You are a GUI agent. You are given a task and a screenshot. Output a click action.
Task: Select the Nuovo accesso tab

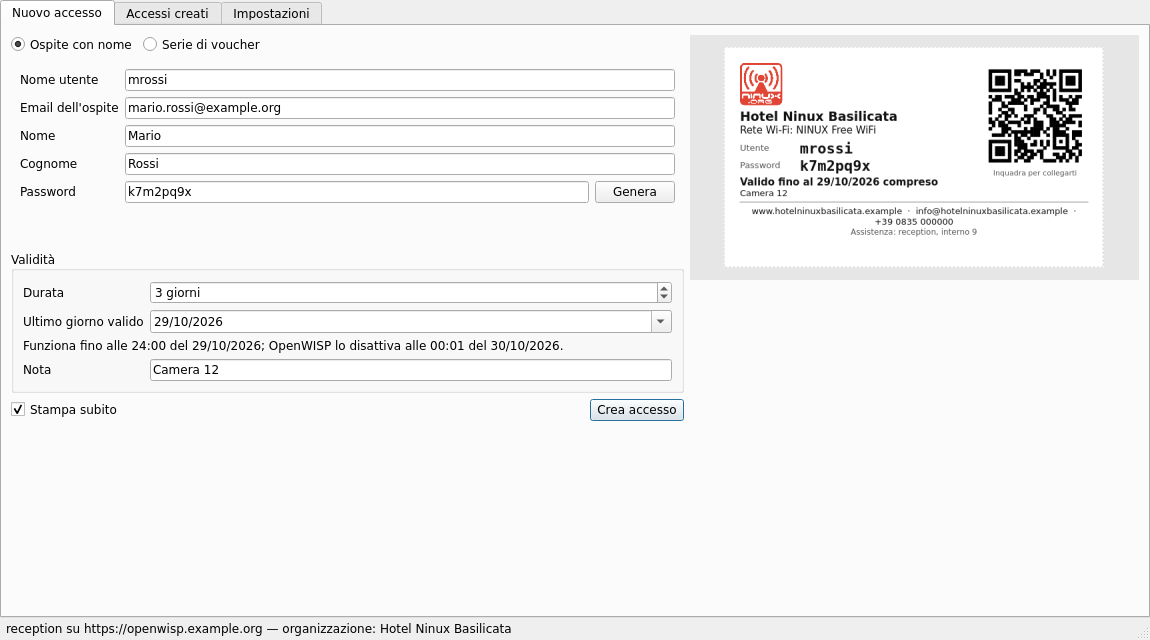coord(57,12)
